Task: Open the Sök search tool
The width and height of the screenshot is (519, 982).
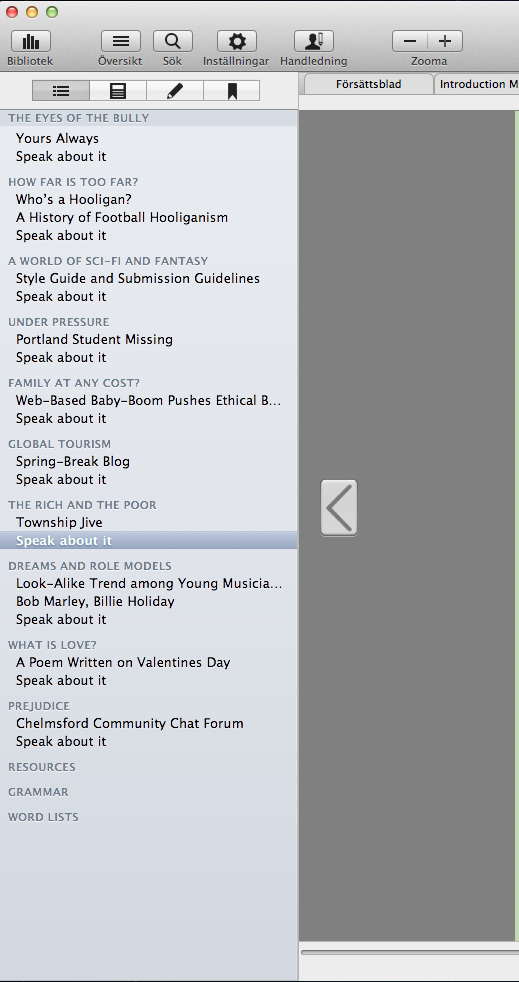Action: (x=172, y=42)
